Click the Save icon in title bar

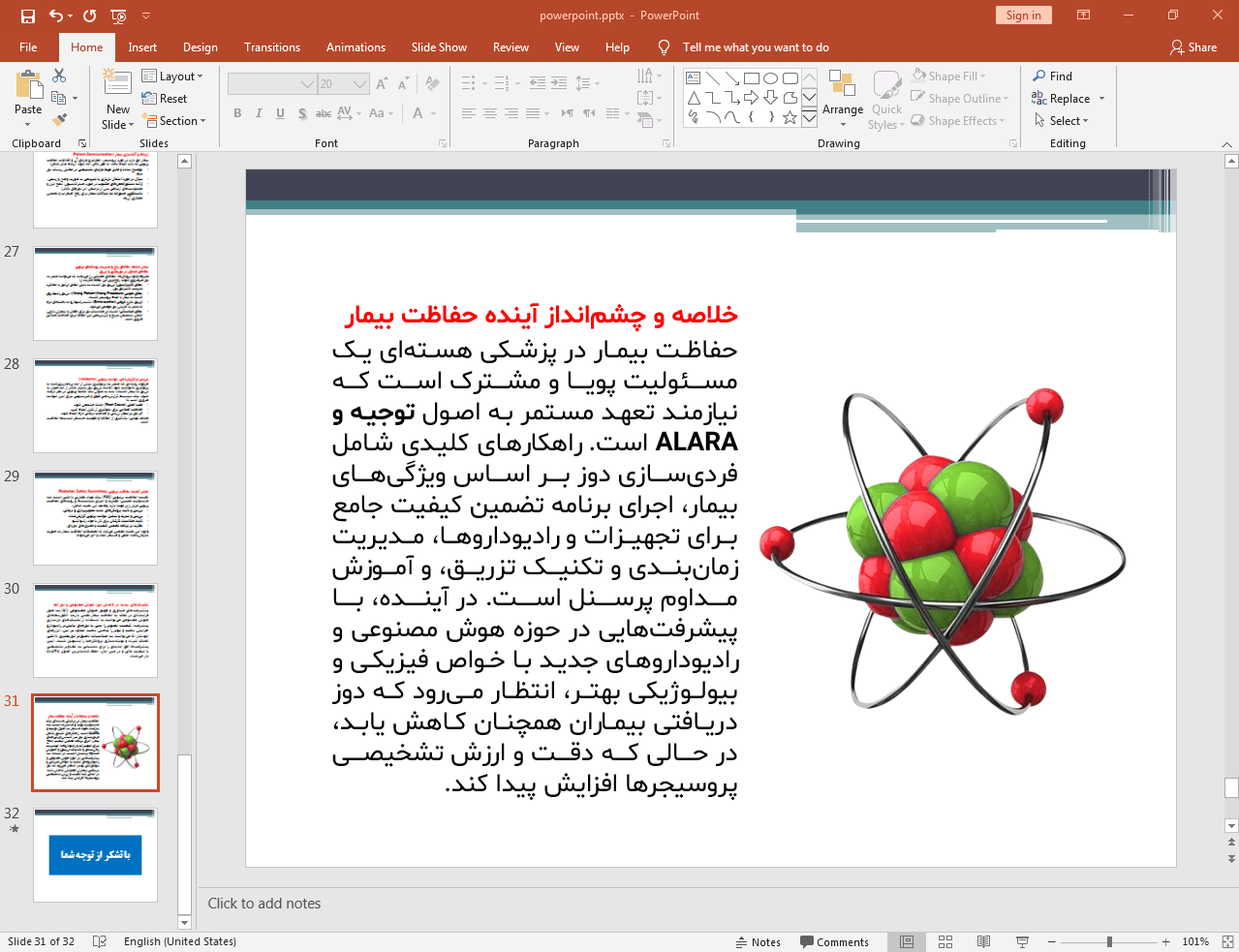[x=28, y=15]
